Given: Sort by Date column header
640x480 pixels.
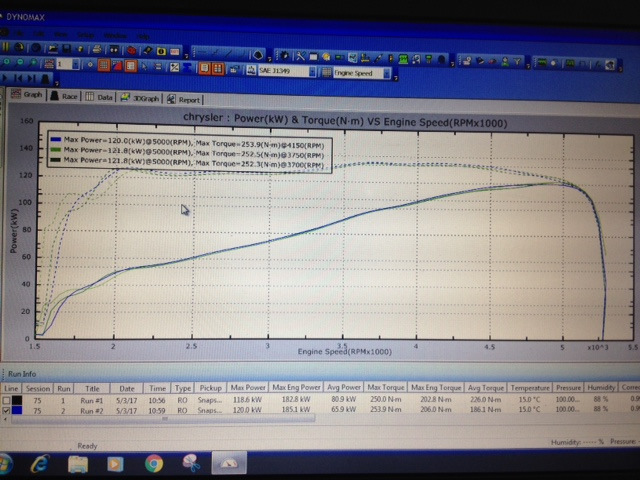Looking at the screenshot, I should point(127,389).
